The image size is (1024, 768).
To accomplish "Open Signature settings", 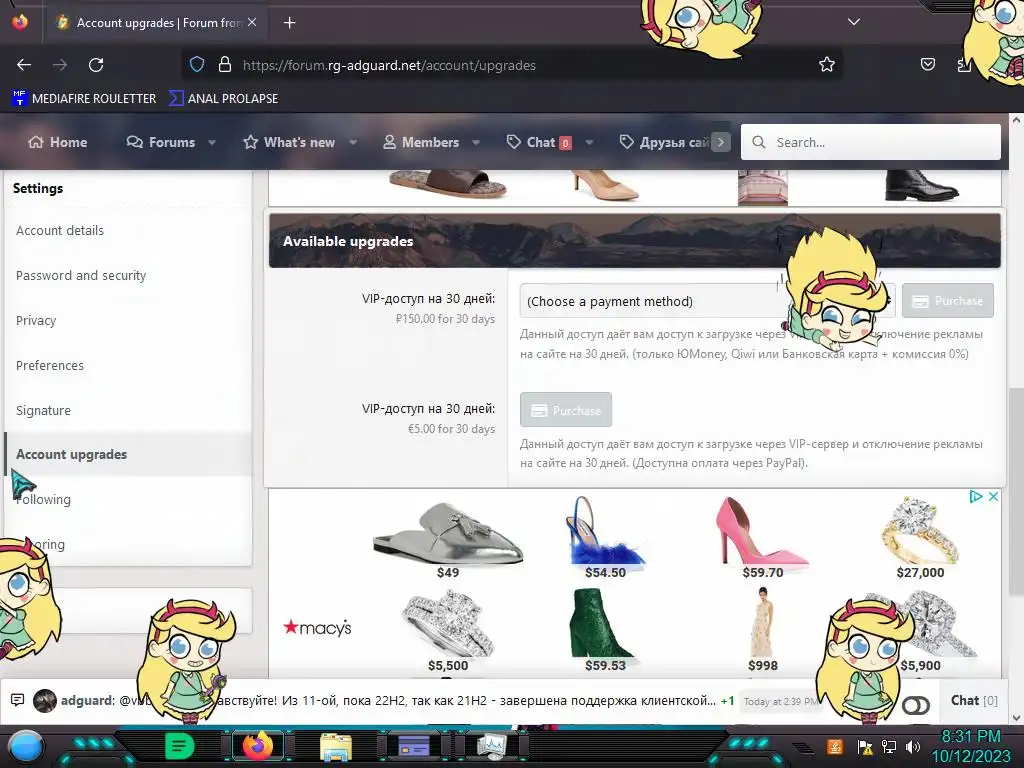I will coord(43,411).
